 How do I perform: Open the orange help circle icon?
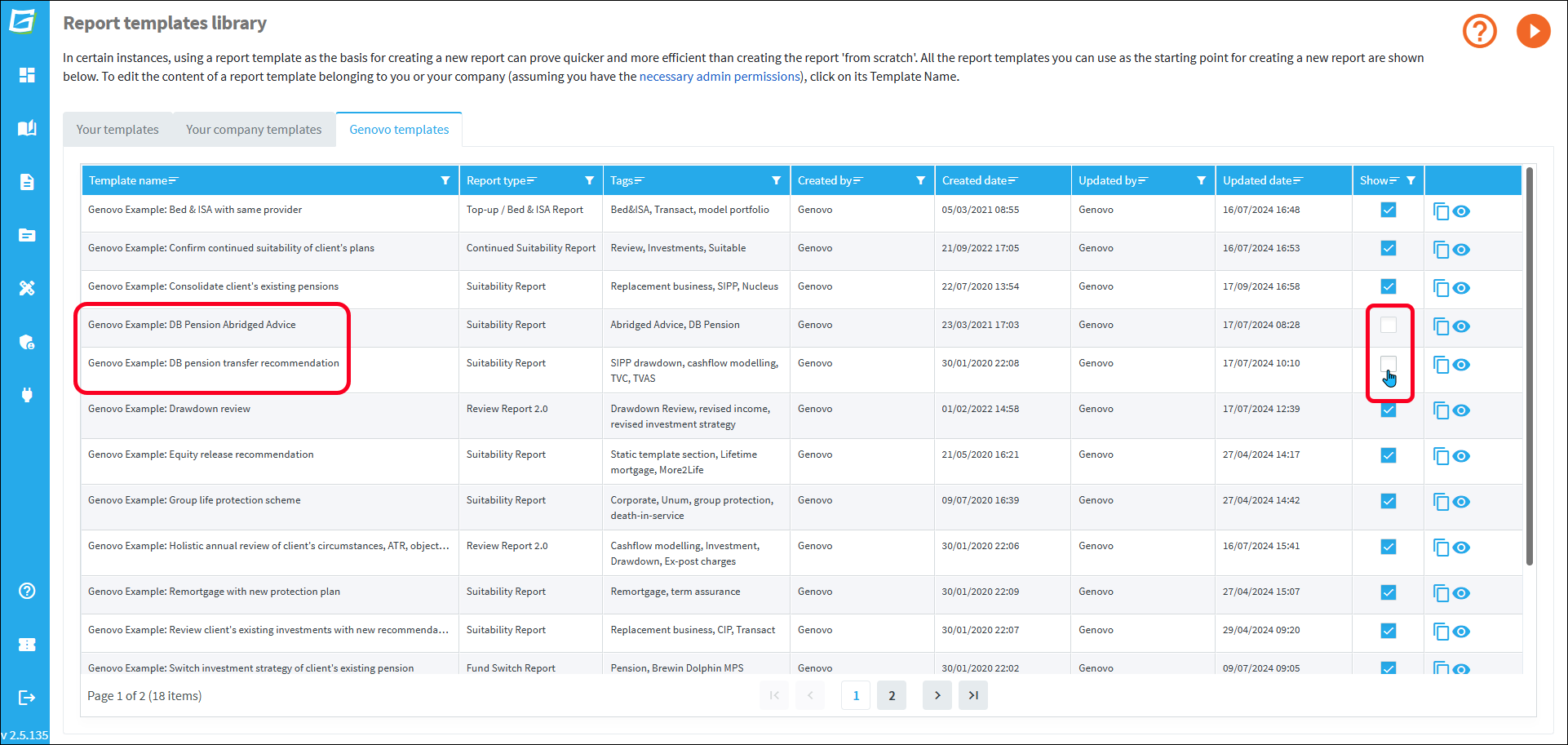[1479, 32]
